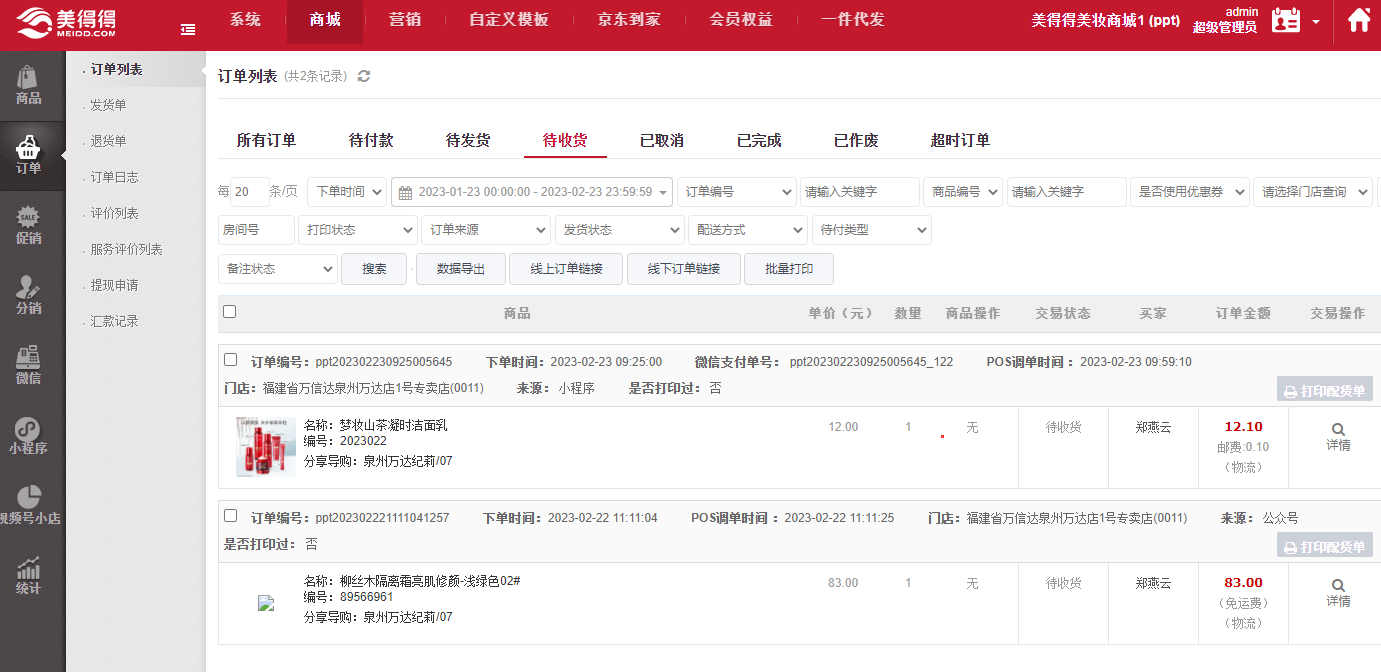Collapse sidebar using menu toggle icon
Viewport: 1381px width, 672px height.
(188, 30)
